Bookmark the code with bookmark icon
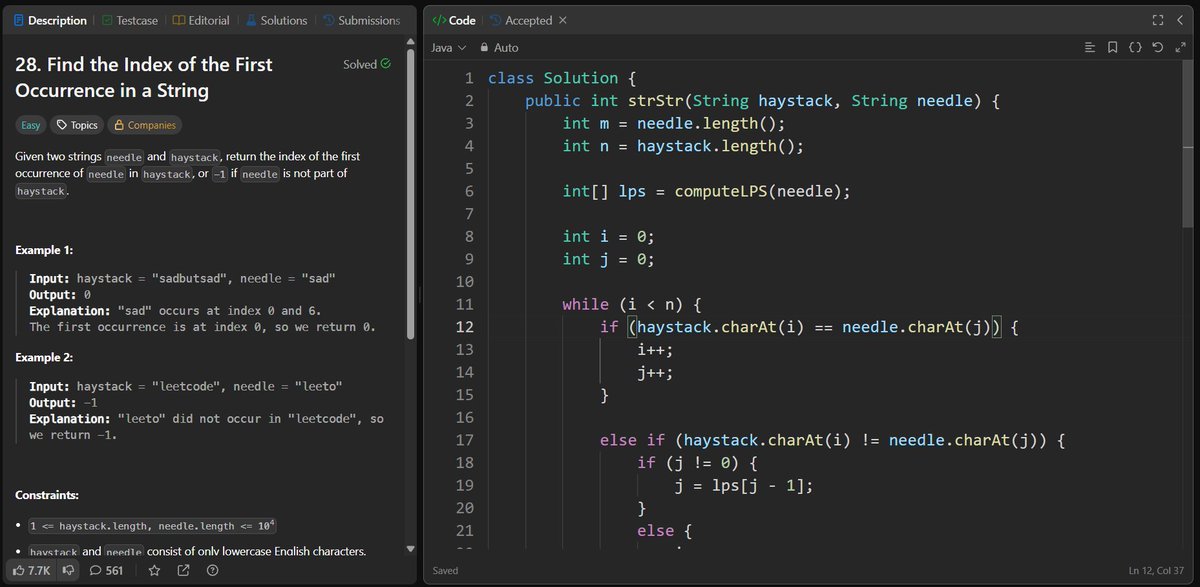 [x=1112, y=47]
